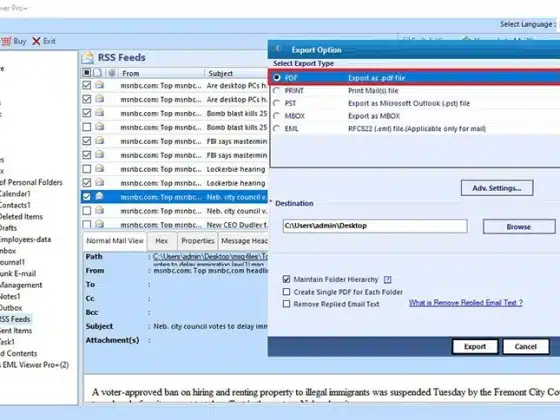Select Task1 folder in tree
This screenshot has height=420, width=560.
coord(8,342)
